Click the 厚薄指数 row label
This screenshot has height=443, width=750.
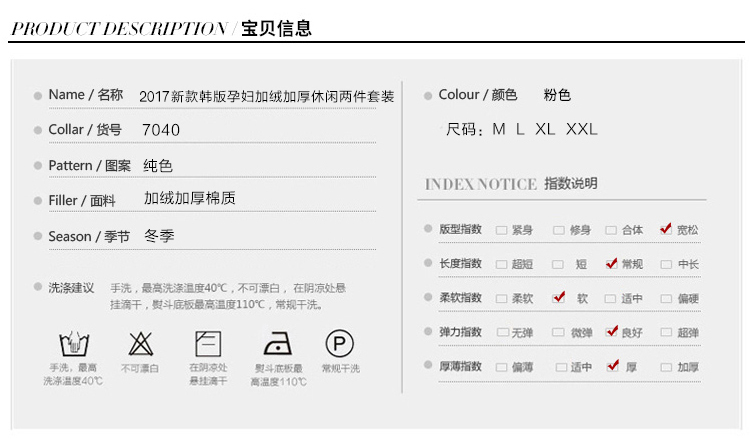[460, 366]
